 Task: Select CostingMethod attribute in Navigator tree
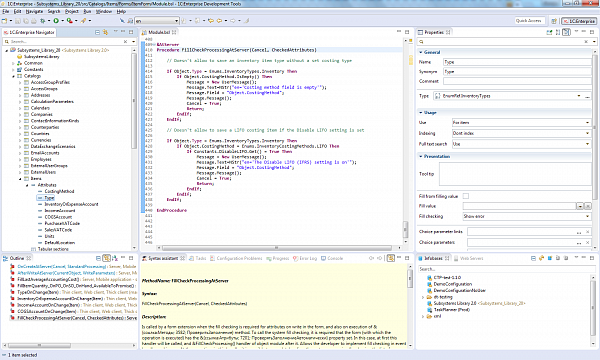click(x=59, y=191)
